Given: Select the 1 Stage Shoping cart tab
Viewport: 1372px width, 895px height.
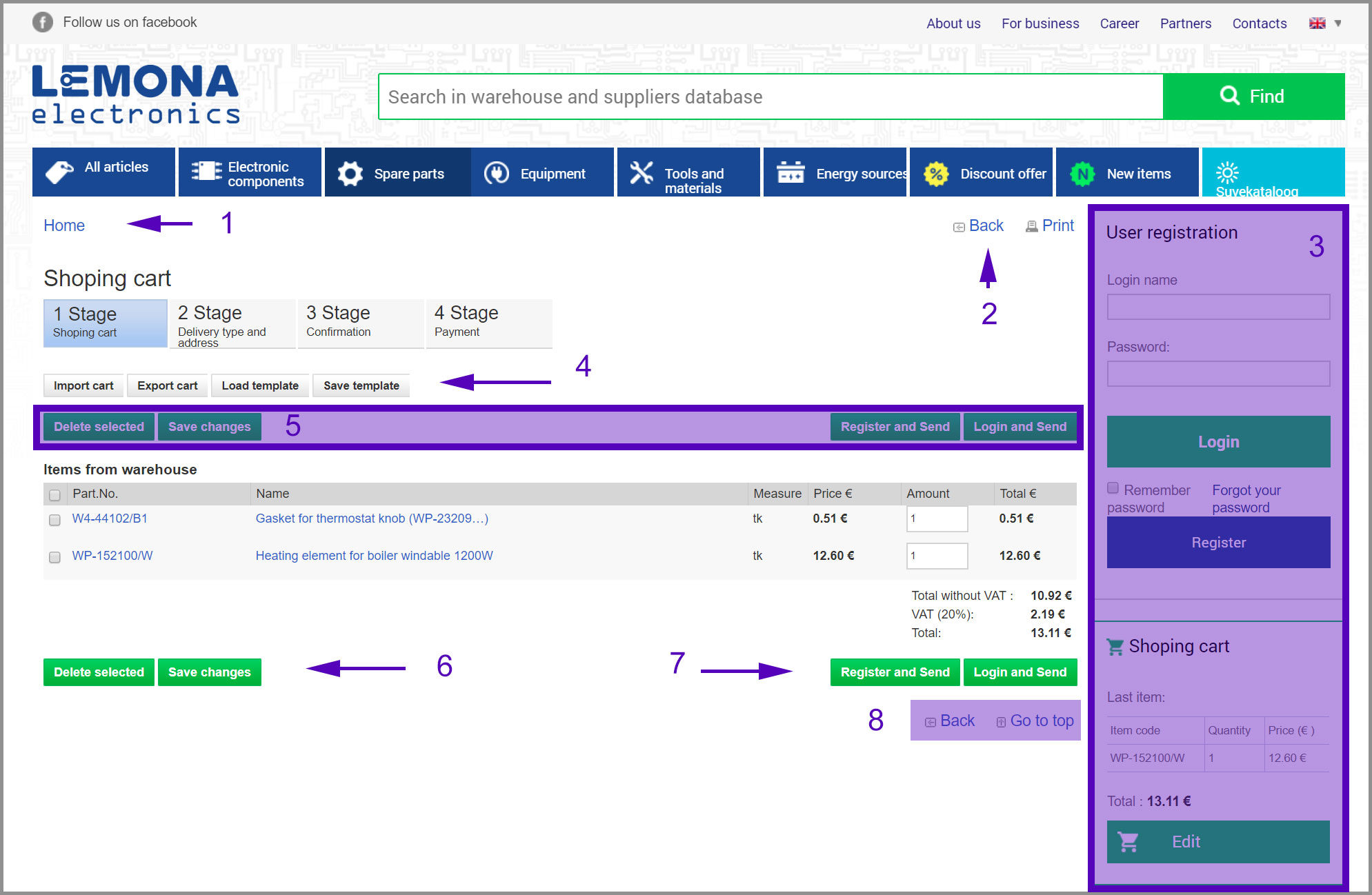Looking at the screenshot, I should point(106,323).
